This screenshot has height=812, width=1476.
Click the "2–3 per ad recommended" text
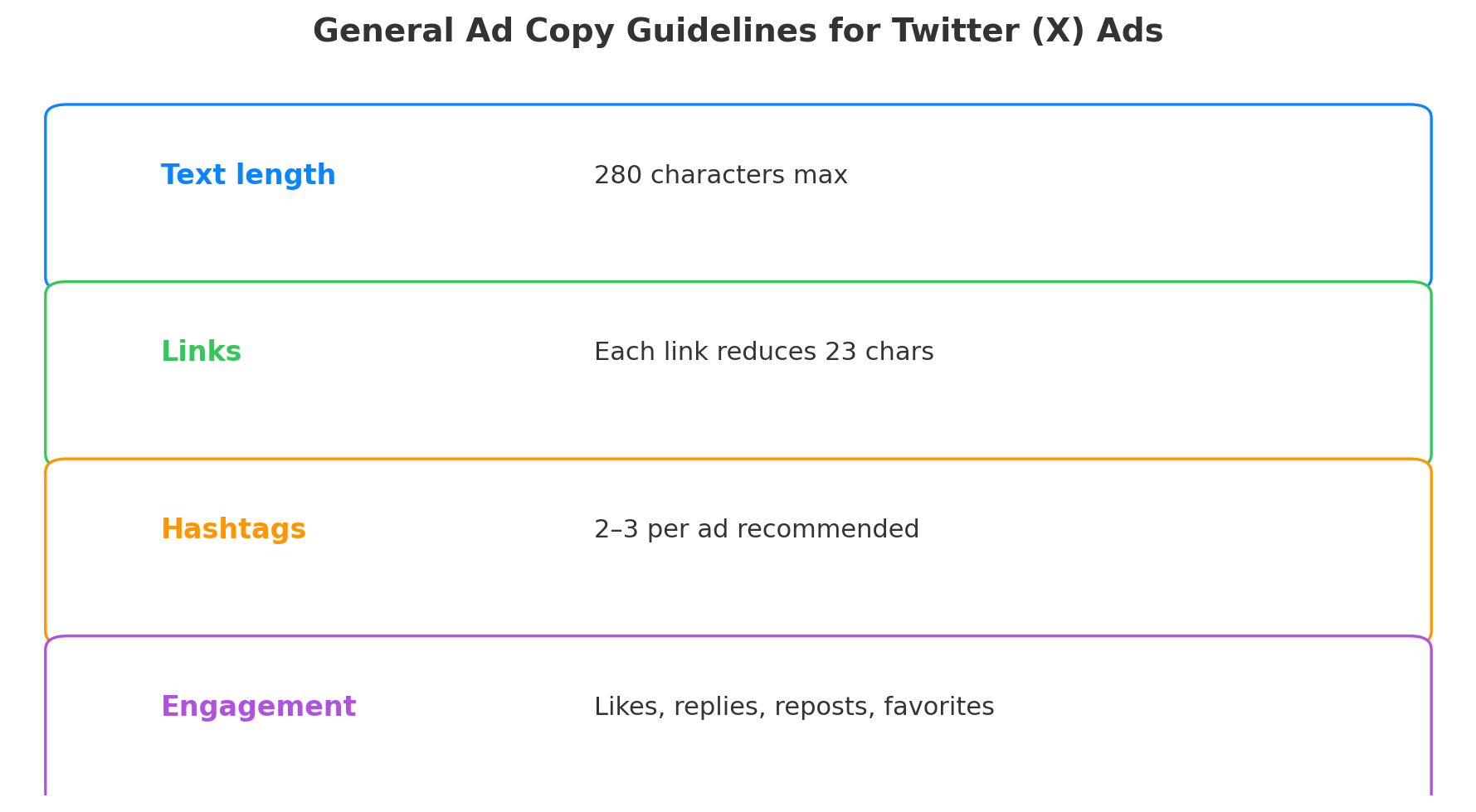coord(756,530)
